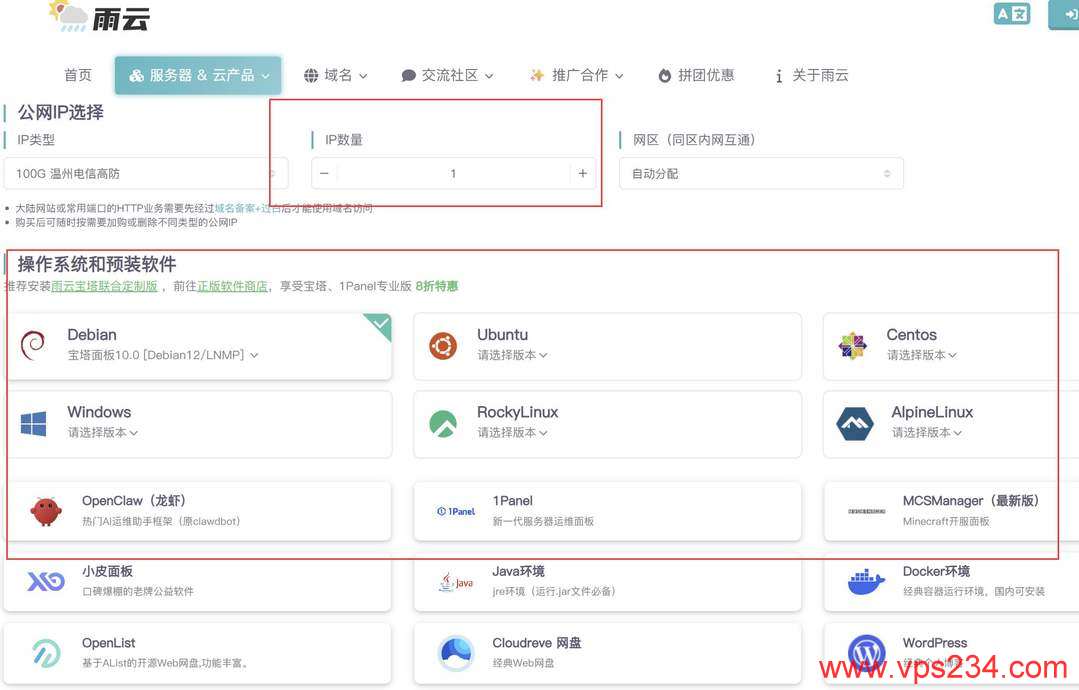Expand 网区 dropdown showing 自动分配
The image size is (1079, 690).
761,173
